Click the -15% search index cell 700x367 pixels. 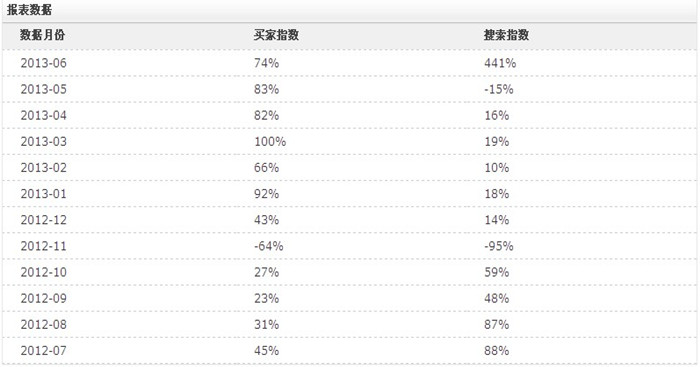[x=499, y=89]
